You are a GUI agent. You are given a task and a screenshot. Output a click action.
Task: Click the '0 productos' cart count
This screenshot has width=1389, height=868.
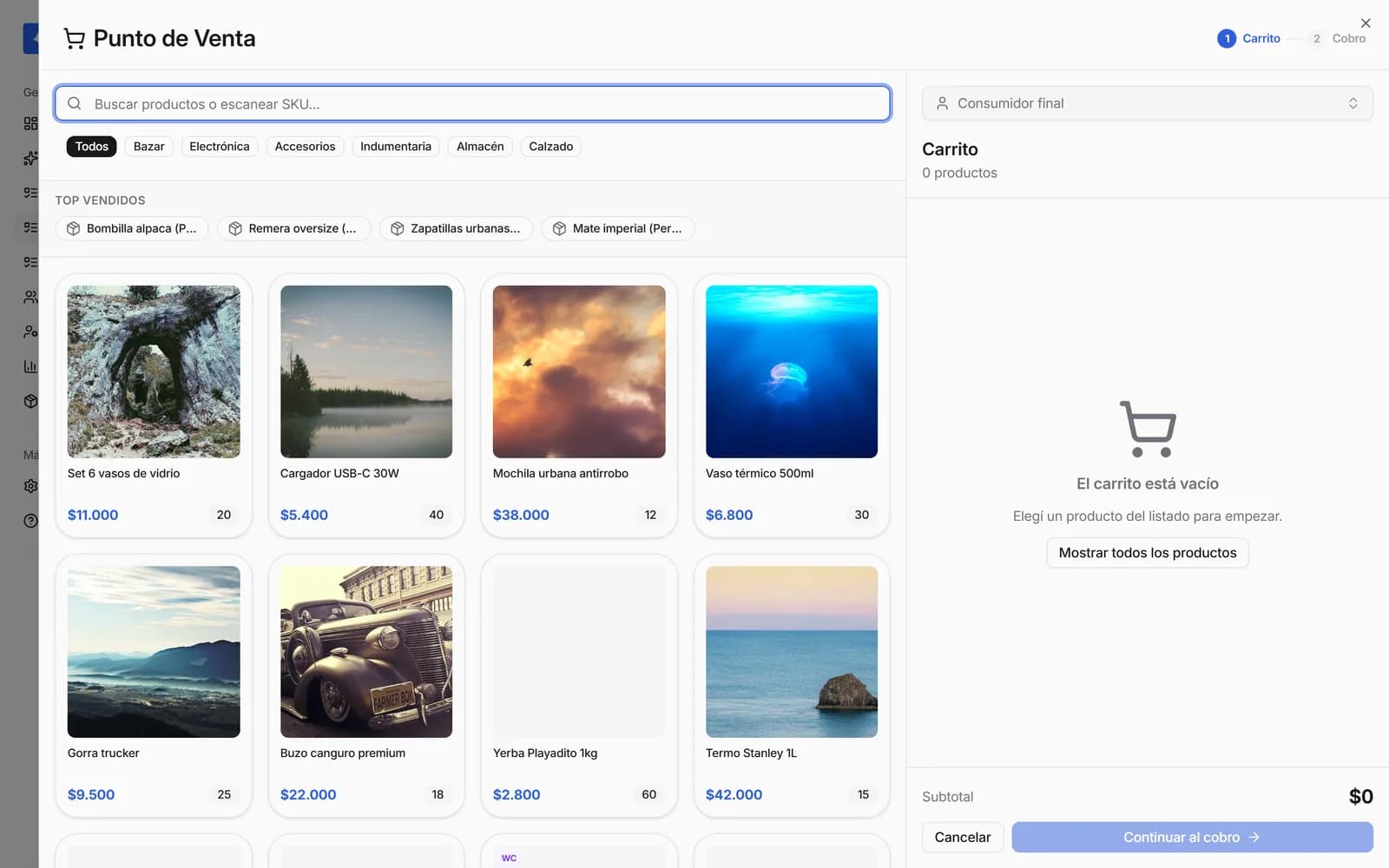click(x=959, y=173)
